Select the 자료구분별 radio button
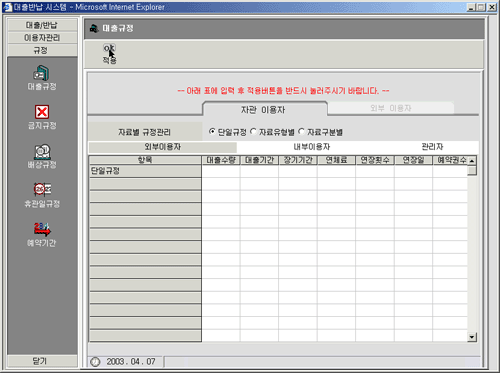The image size is (500, 373). click(x=301, y=132)
